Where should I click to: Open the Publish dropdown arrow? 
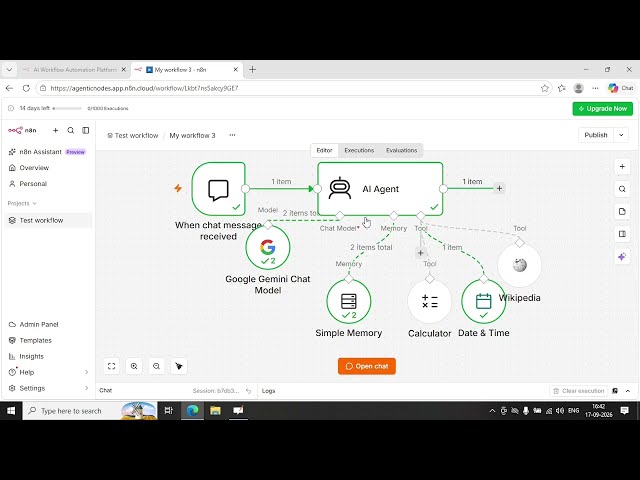tap(621, 135)
